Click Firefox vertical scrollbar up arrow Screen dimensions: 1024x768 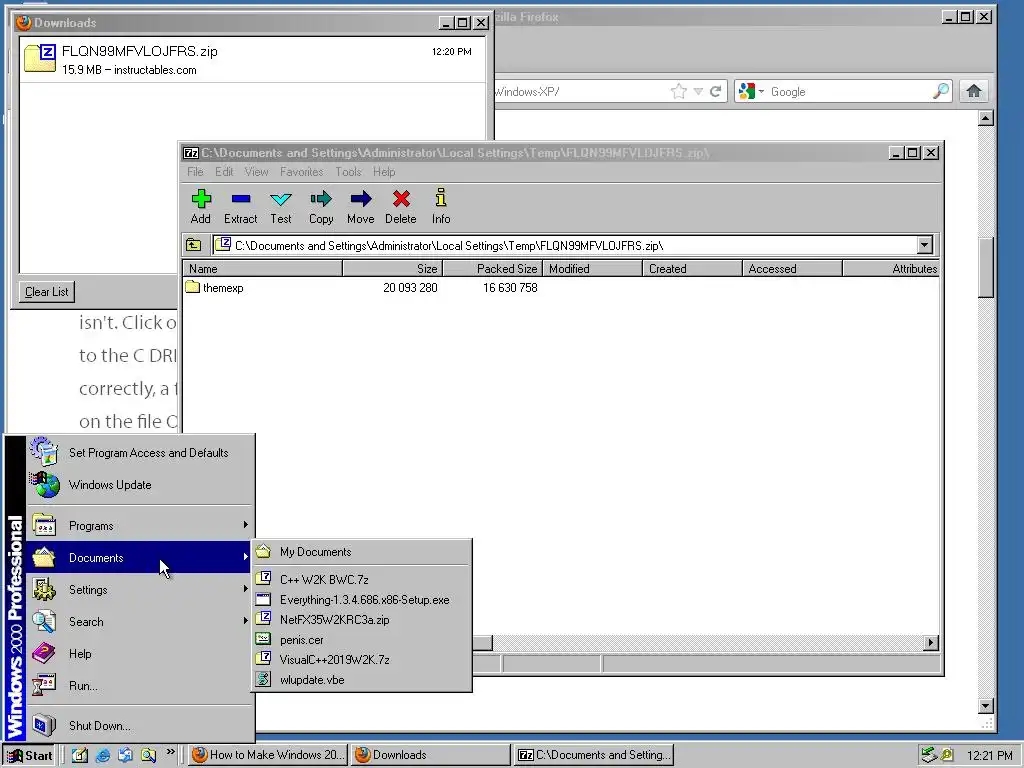[x=986, y=118]
